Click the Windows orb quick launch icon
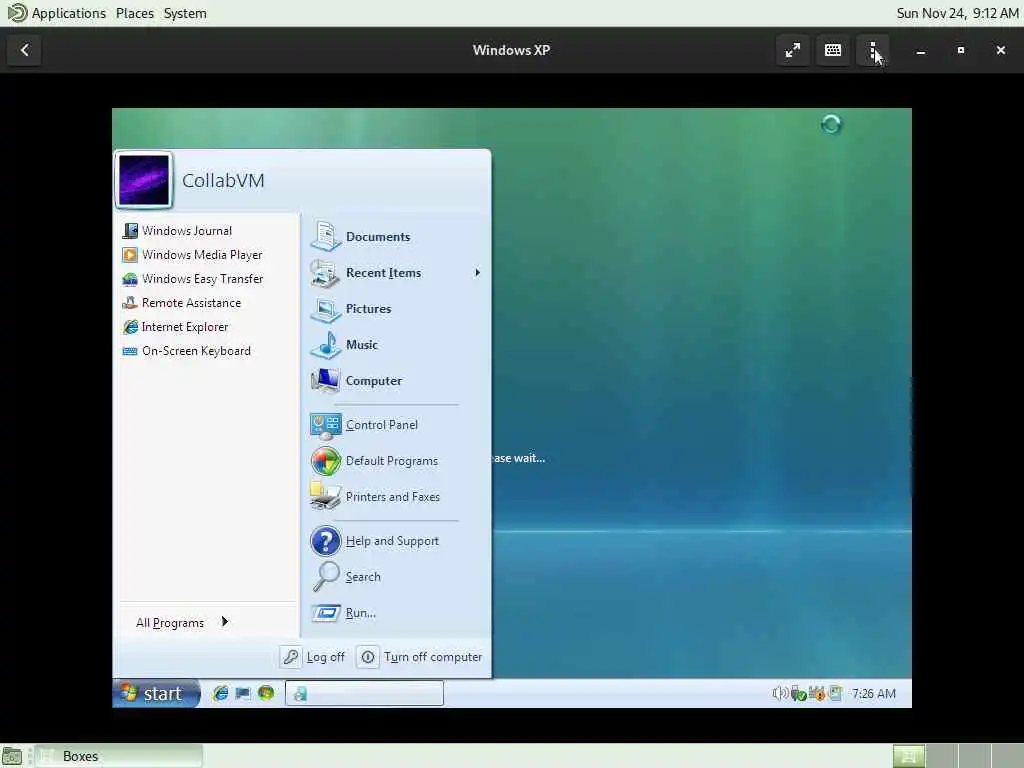Screen dimensions: 1024x768 click(x=266, y=693)
